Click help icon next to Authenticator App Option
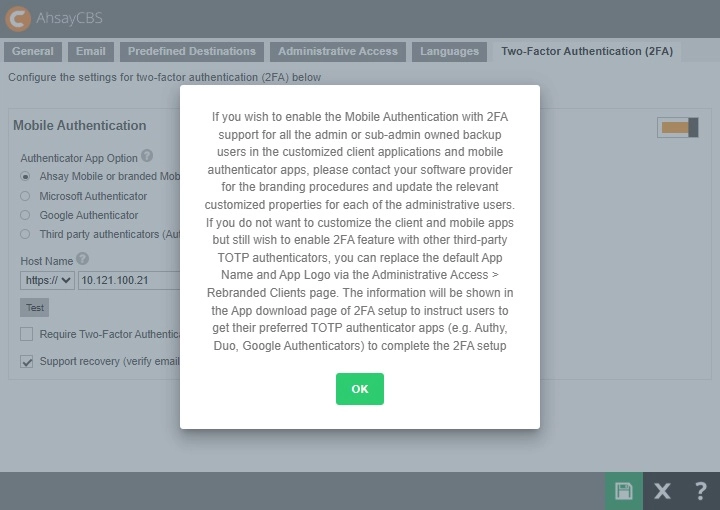720x510 pixels. click(x=147, y=156)
